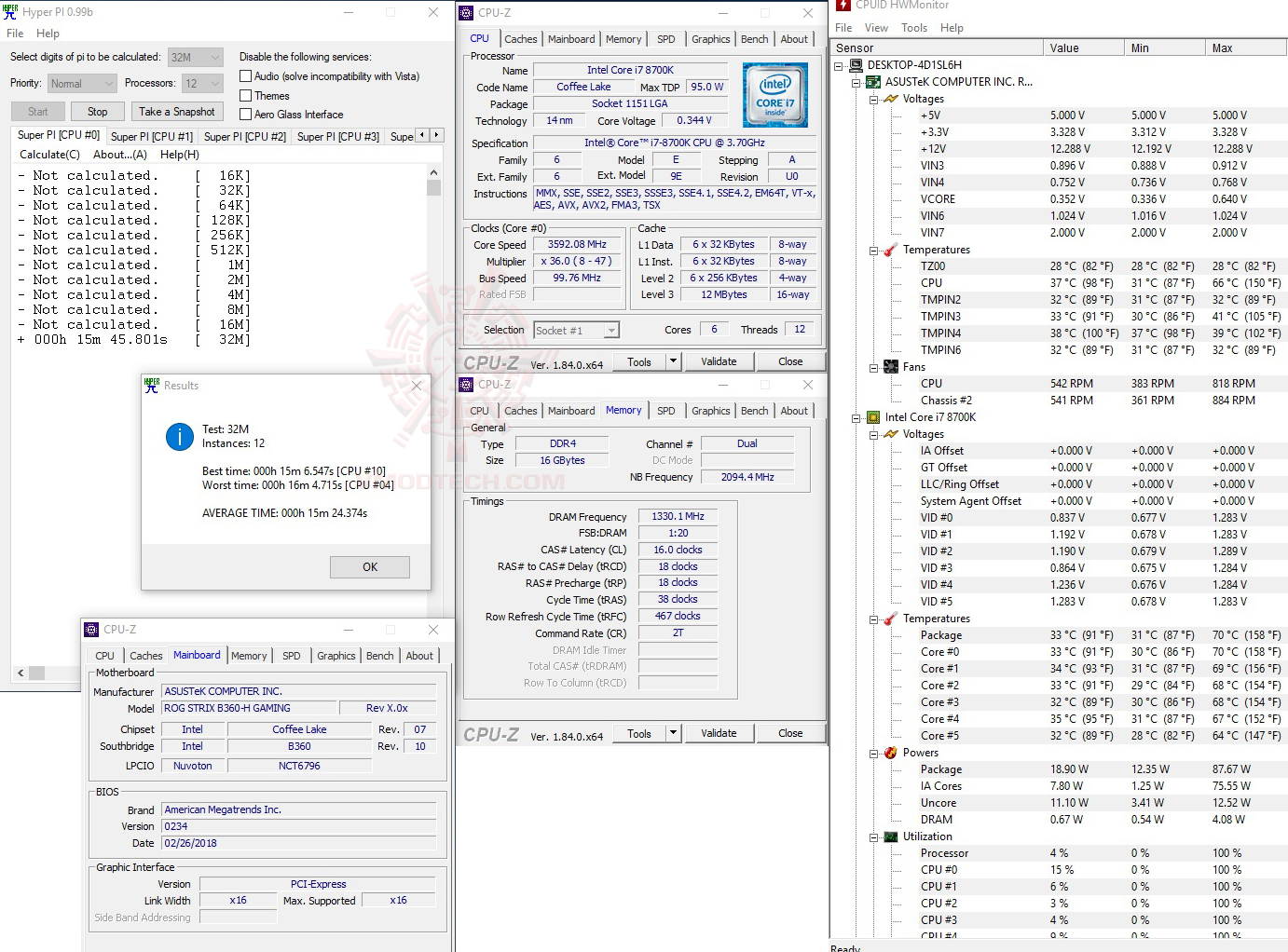The image size is (1288, 952).
Task: Click the Utilization icon in HWMonitor tree
Action: coord(891,836)
